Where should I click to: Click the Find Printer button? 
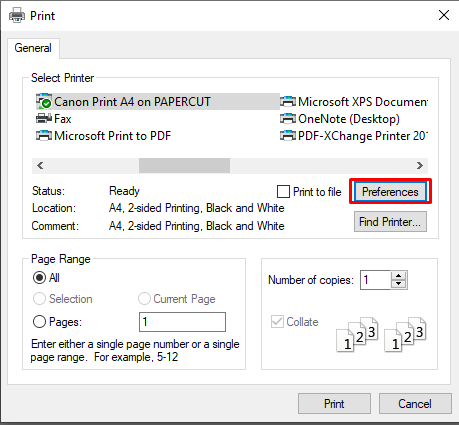click(x=390, y=222)
